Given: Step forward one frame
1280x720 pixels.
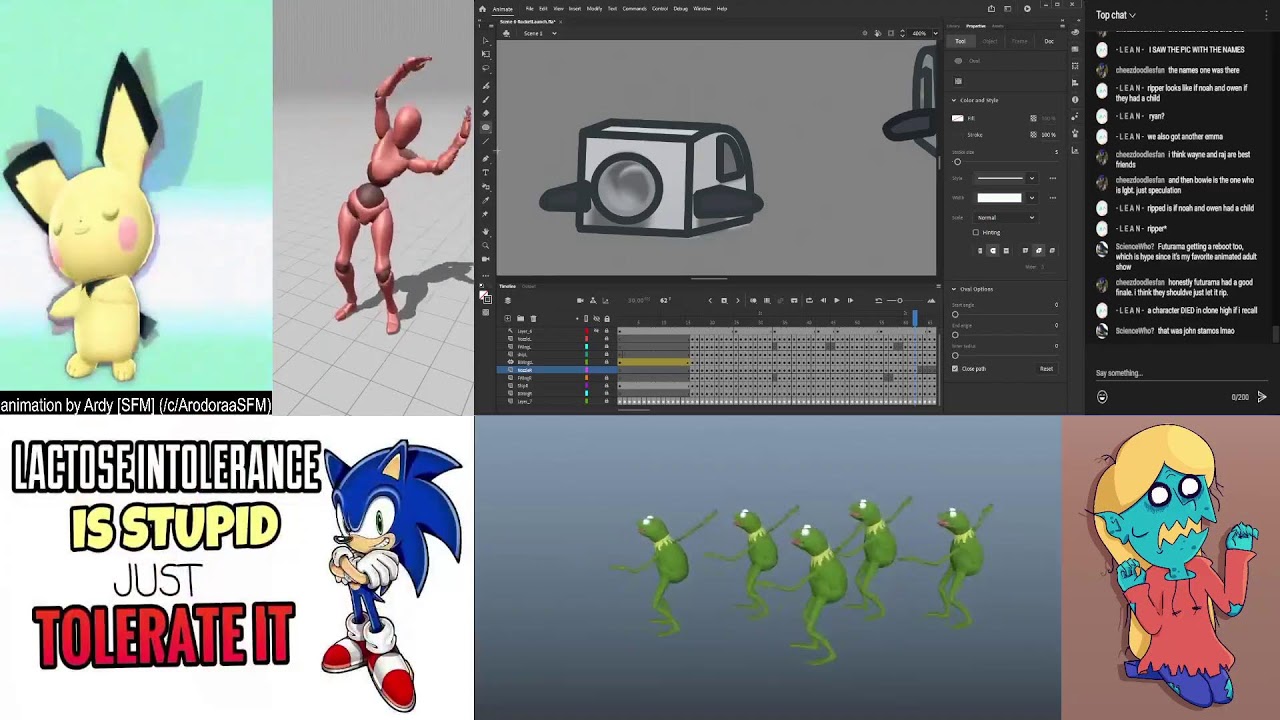Looking at the screenshot, I should (850, 300).
